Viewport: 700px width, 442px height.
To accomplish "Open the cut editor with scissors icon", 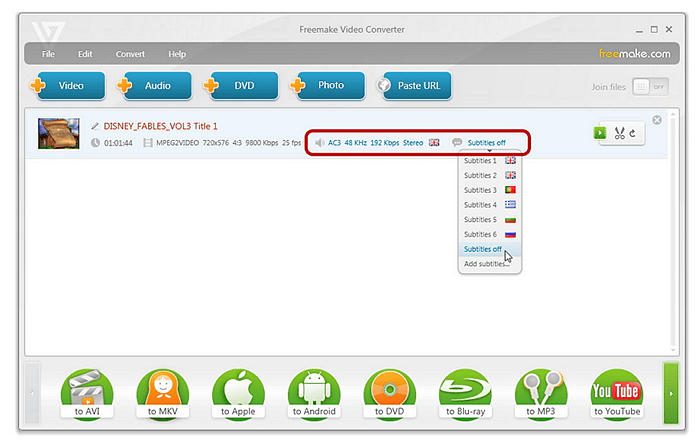I will [x=619, y=133].
